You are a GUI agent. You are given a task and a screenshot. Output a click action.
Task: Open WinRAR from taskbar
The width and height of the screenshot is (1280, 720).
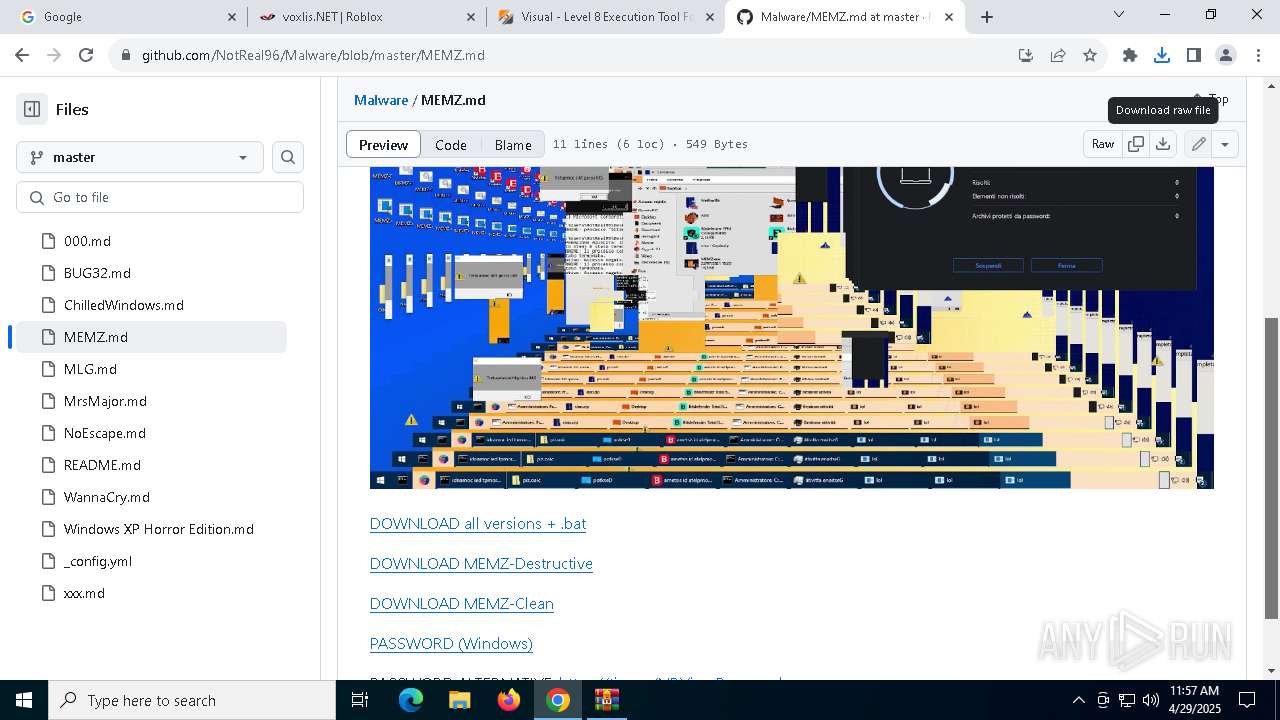point(607,700)
